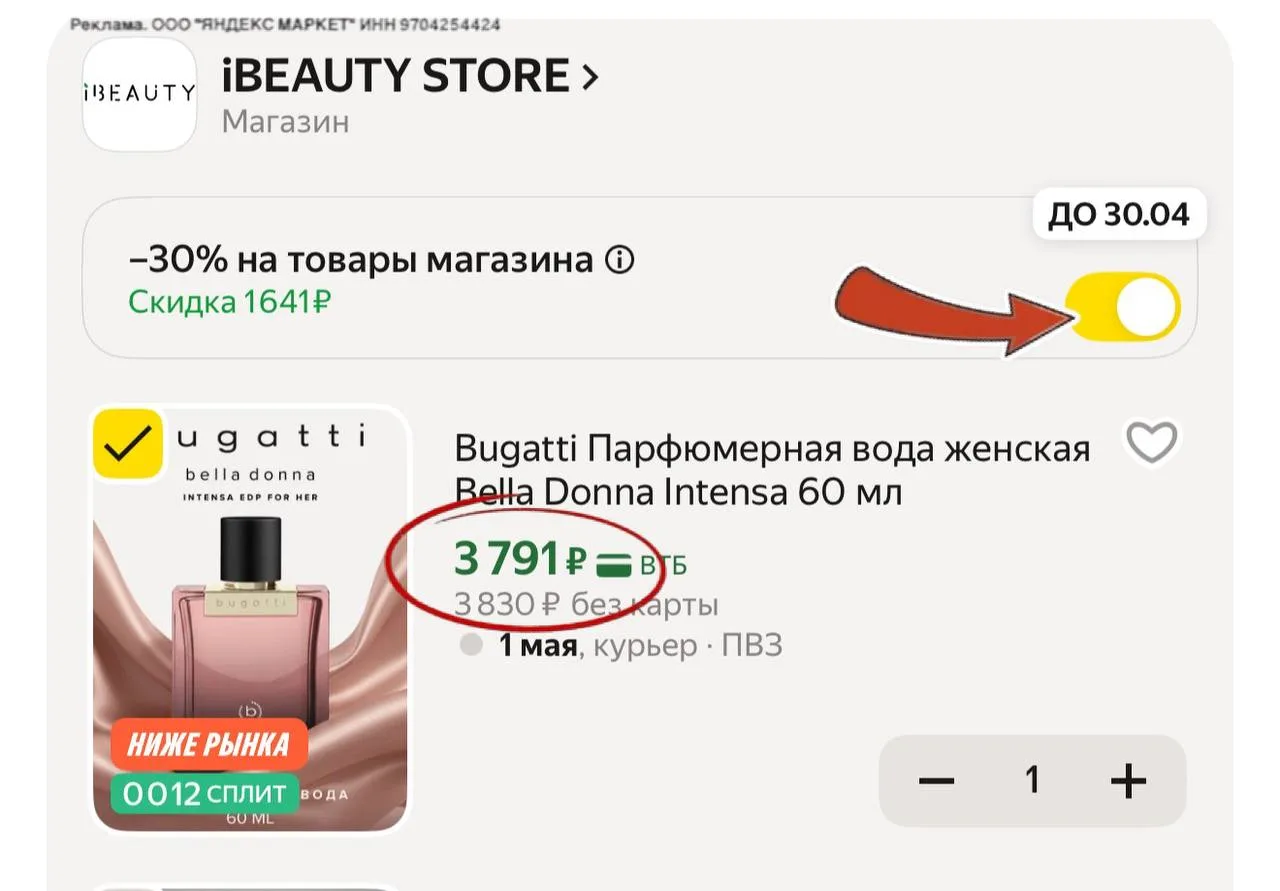
Task: Click the 3 830 ₽ без карты price text
Action: pos(586,604)
